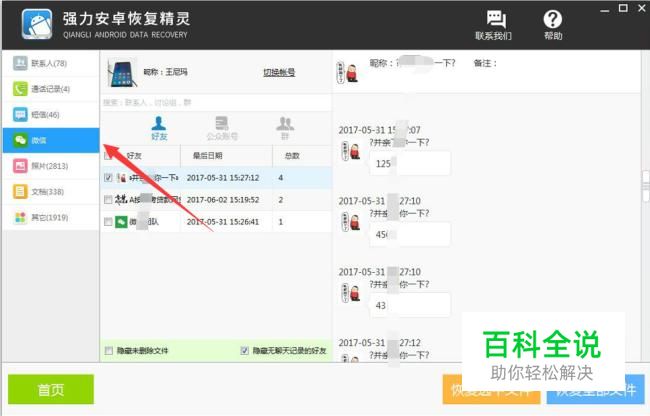This screenshot has height=416, width=650.
Task: Select date cell 2017-06-02 15:19:52
Action: (223, 200)
